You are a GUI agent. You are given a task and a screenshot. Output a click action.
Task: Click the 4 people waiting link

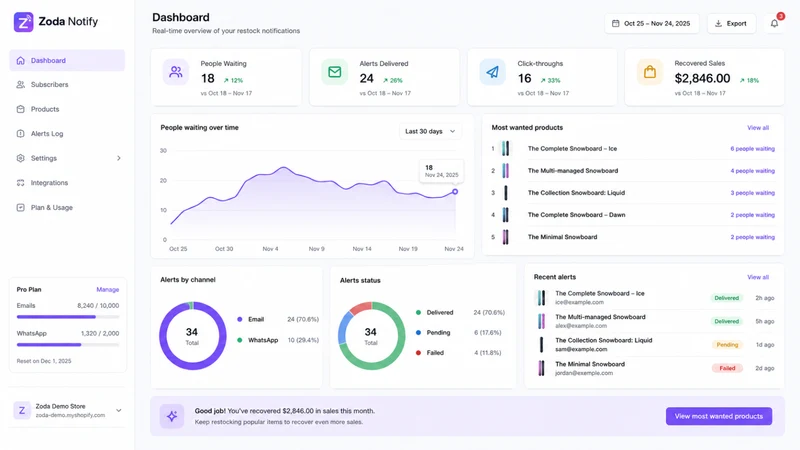tap(752, 171)
